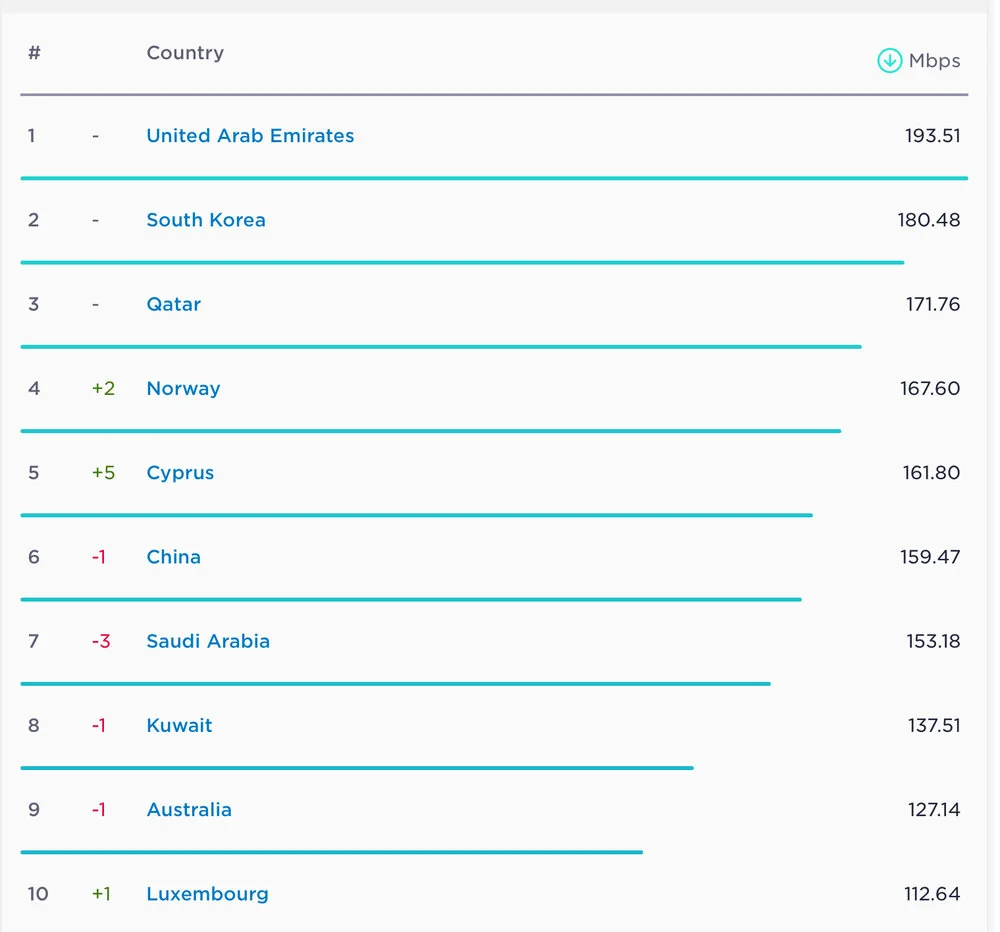Open the China country link

click(x=173, y=557)
